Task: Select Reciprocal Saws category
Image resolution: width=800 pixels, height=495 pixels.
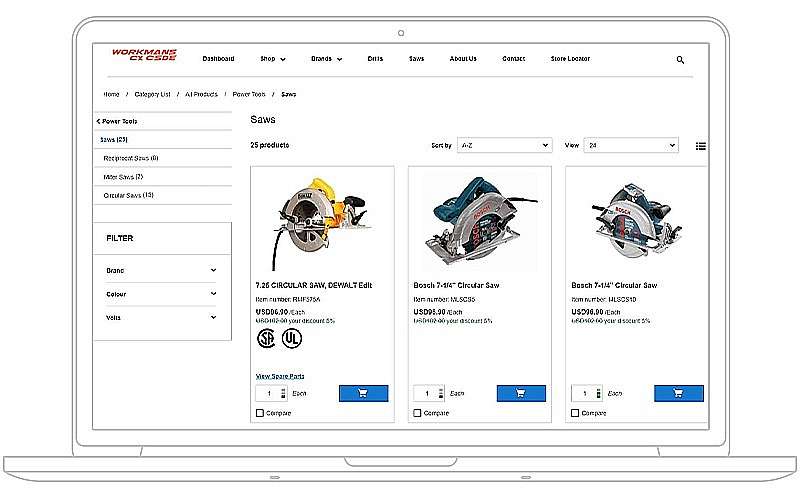Action: click(x=131, y=158)
